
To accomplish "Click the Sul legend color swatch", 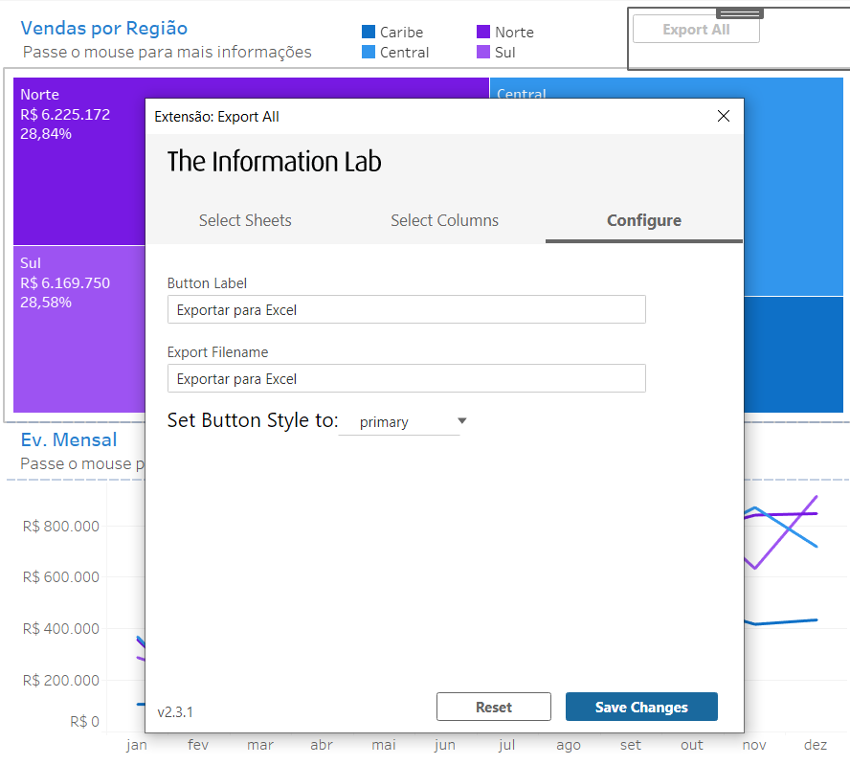I will tap(484, 52).
